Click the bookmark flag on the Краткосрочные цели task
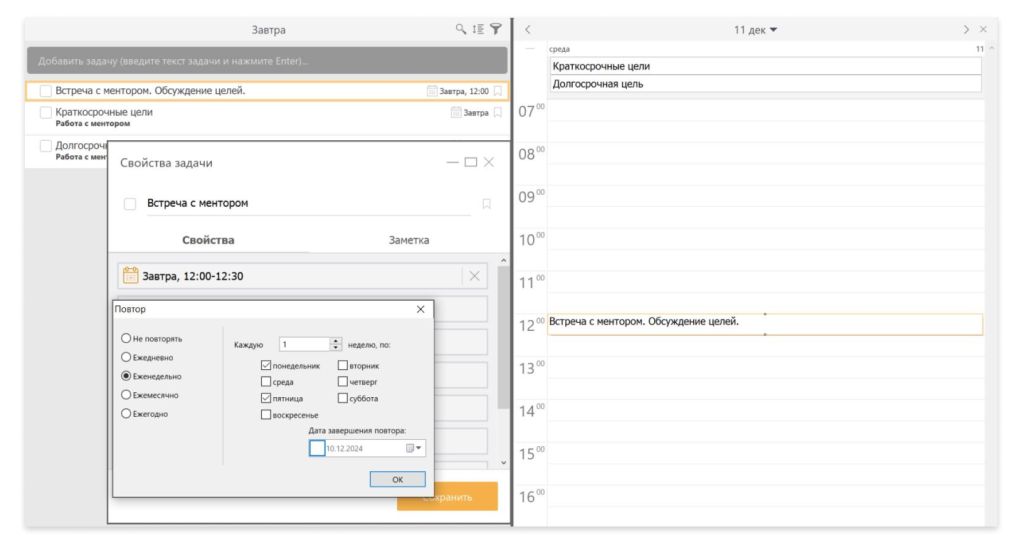This screenshot has width=1024, height=540. coord(497,113)
